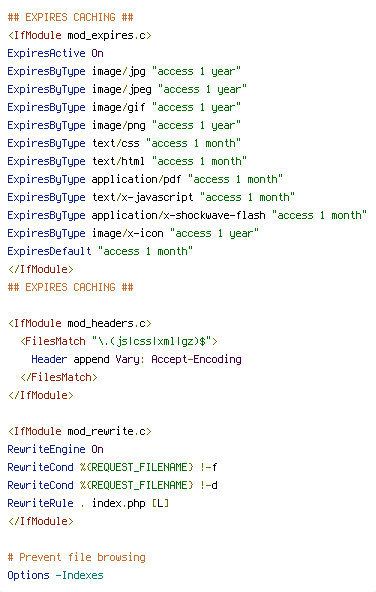Click the FilesMatch regex pattern string
Viewport: 376px width, 592px height.
pyautogui.click(x=152, y=342)
